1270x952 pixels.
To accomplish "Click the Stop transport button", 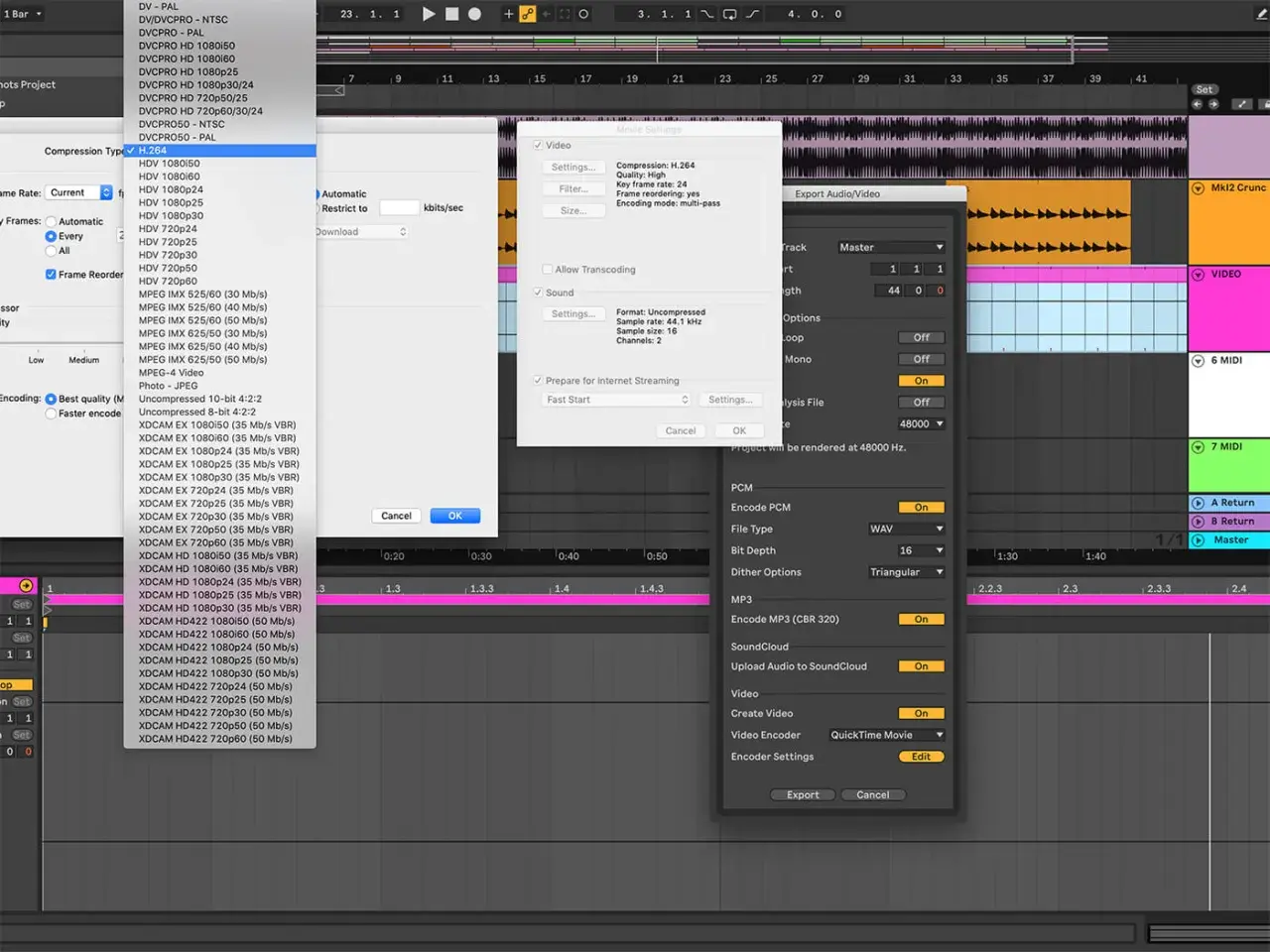I will pyautogui.click(x=451, y=14).
